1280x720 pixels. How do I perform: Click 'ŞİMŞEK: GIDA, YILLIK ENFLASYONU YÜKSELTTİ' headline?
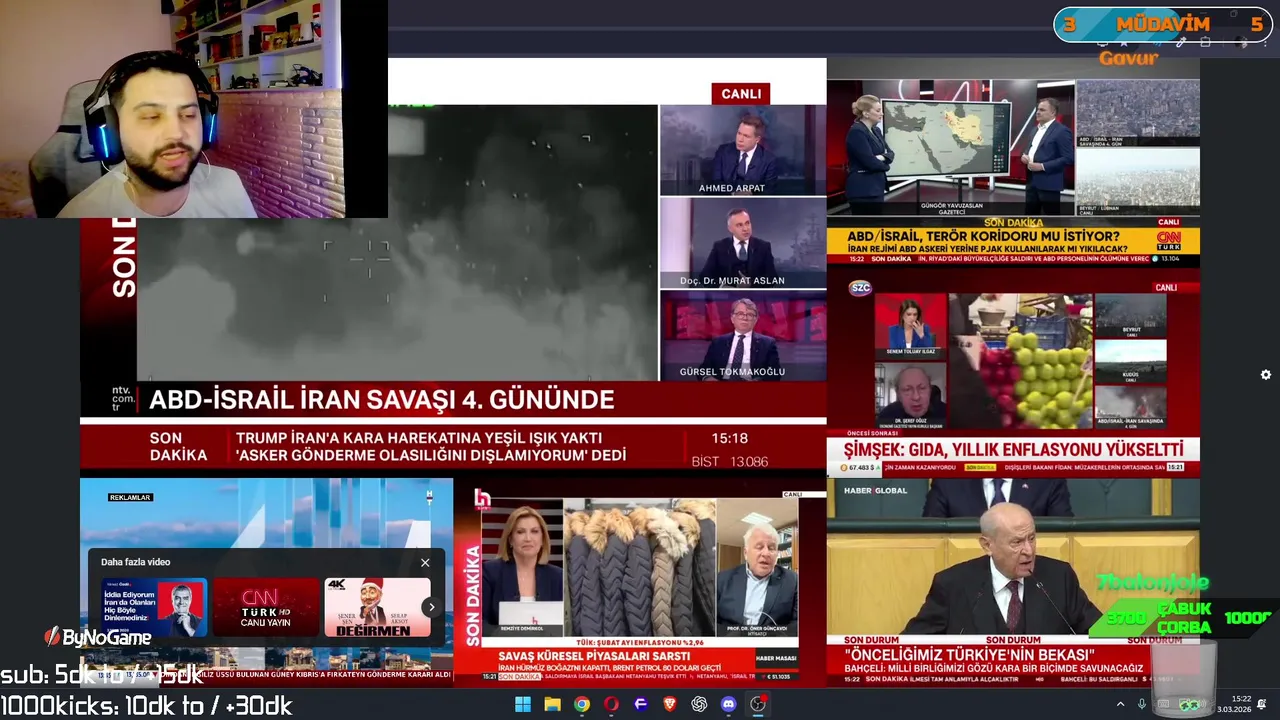1014,450
